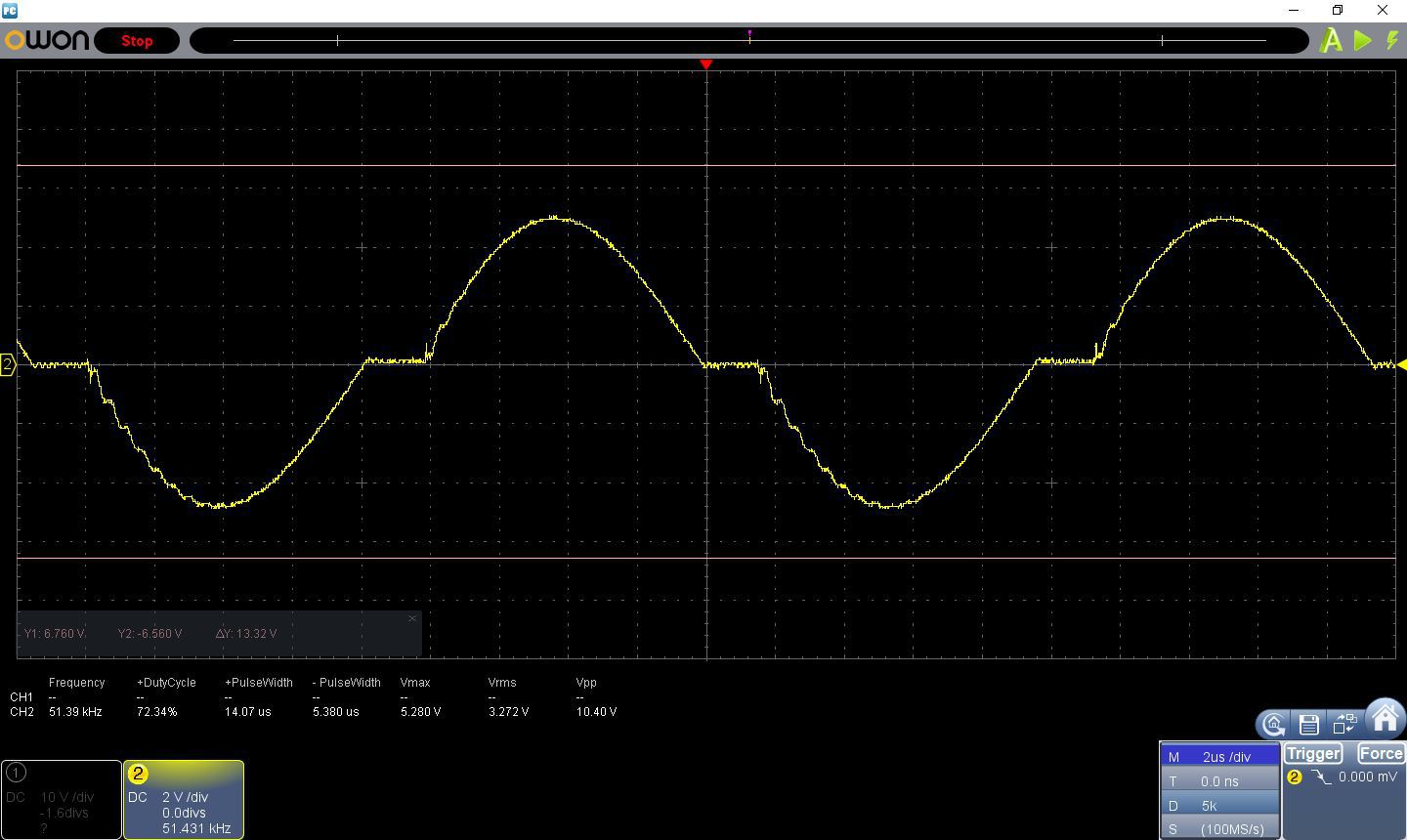Click the trigger level 0.000 mV value
This screenshot has height=840, width=1407.
pyautogui.click(x=1368, y=777)
